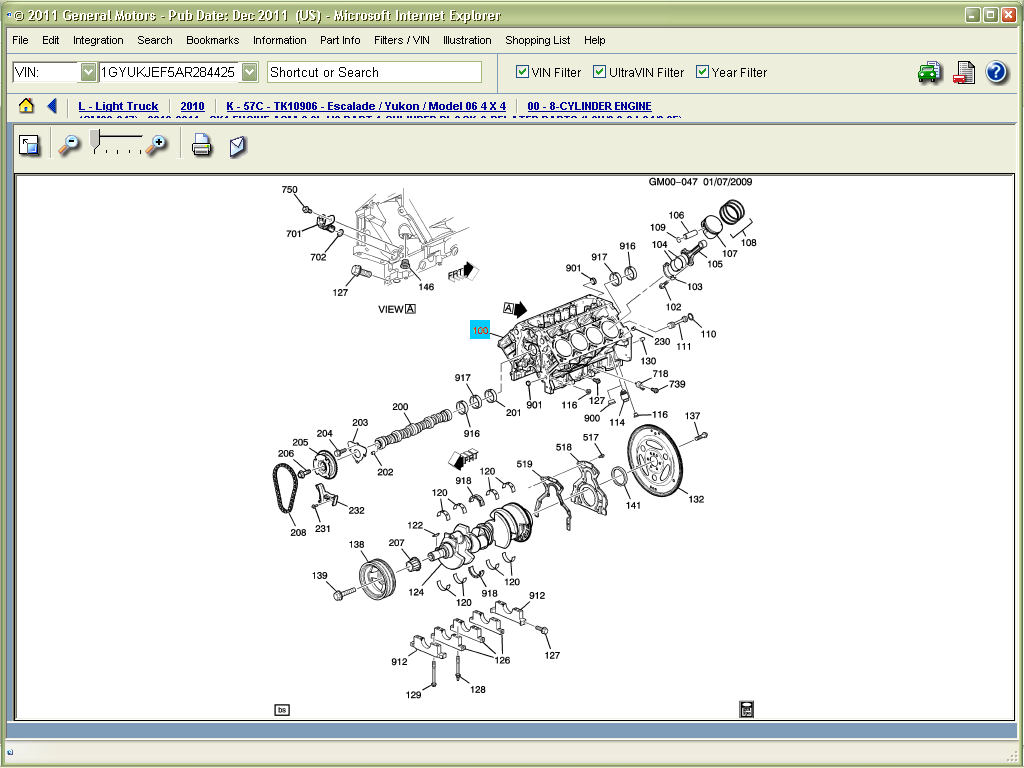This screenshot has height=768, width=1024.
Task: Select callout 107 for the piston
Action: click(729, 253)
